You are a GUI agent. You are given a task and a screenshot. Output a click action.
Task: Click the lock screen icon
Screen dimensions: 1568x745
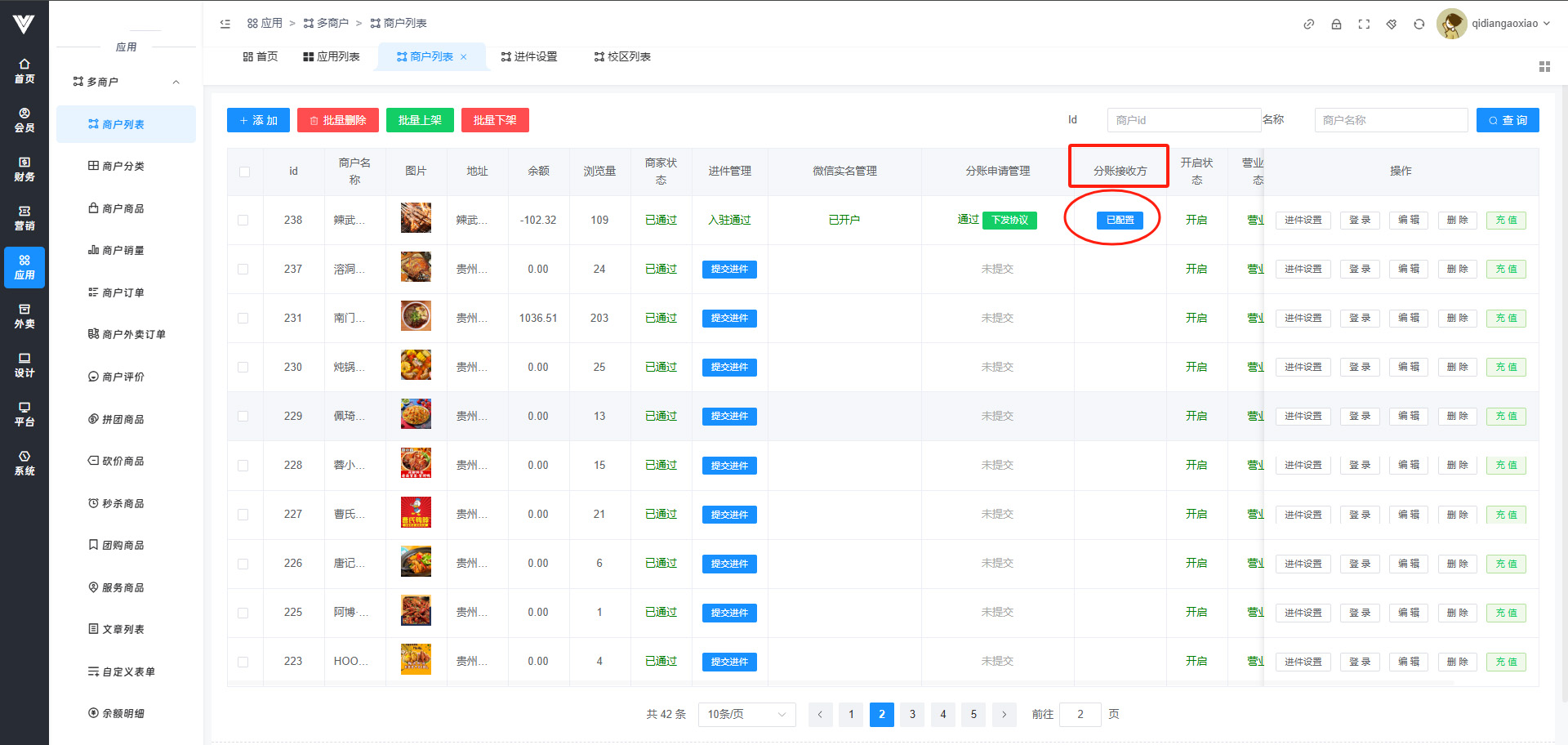pyautogui.click(x=1336, y=25)
